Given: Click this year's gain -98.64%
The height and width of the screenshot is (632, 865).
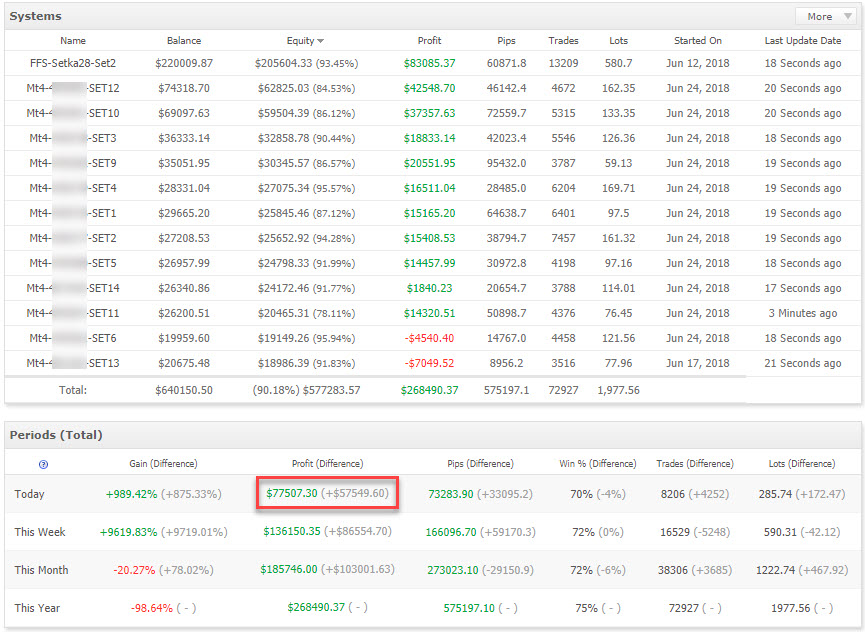Looking at the screenshot, I should [152, 608].
